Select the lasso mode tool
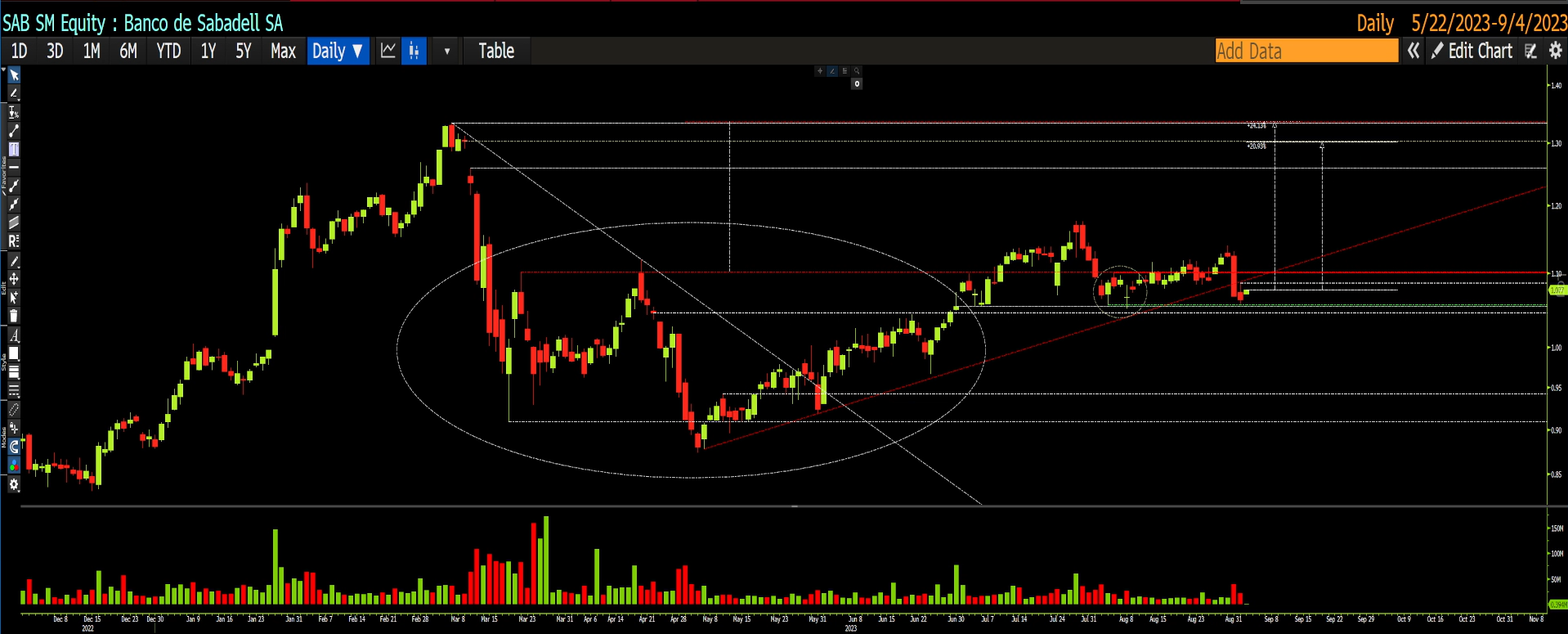1568x634 pixels. tap(14, 410)
